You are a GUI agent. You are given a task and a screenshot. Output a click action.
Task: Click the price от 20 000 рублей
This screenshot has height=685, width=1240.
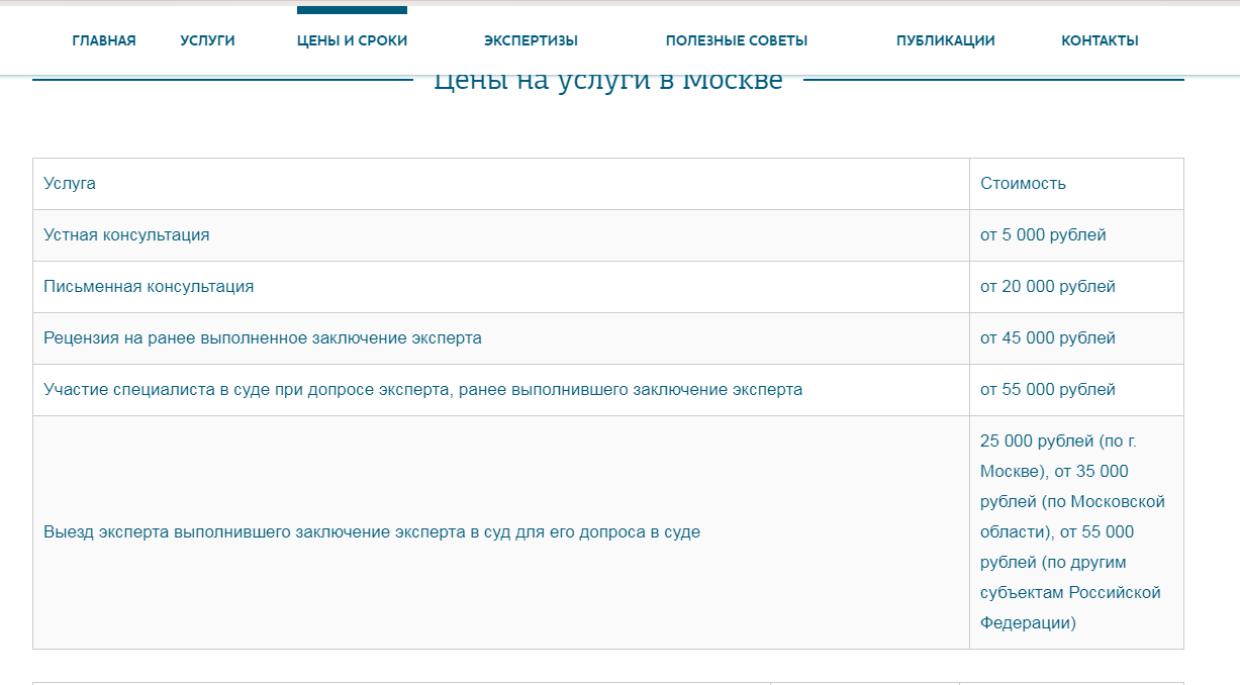tap(1047, 288)
